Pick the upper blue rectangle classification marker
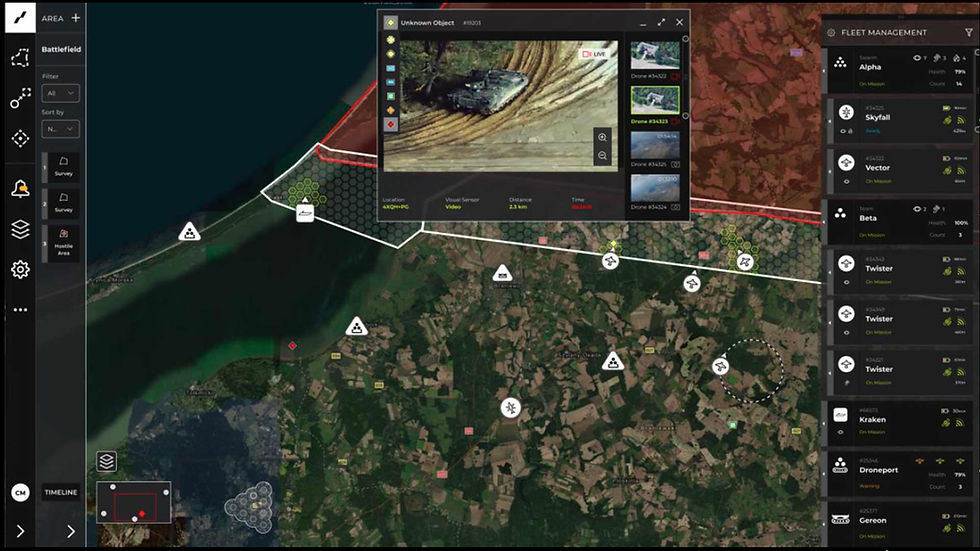980x551 pixels. coord(391,68)
